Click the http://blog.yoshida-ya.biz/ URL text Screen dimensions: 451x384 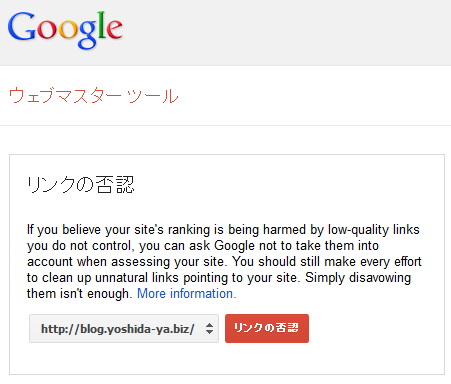pyautogui.click(x=118, y=329)
